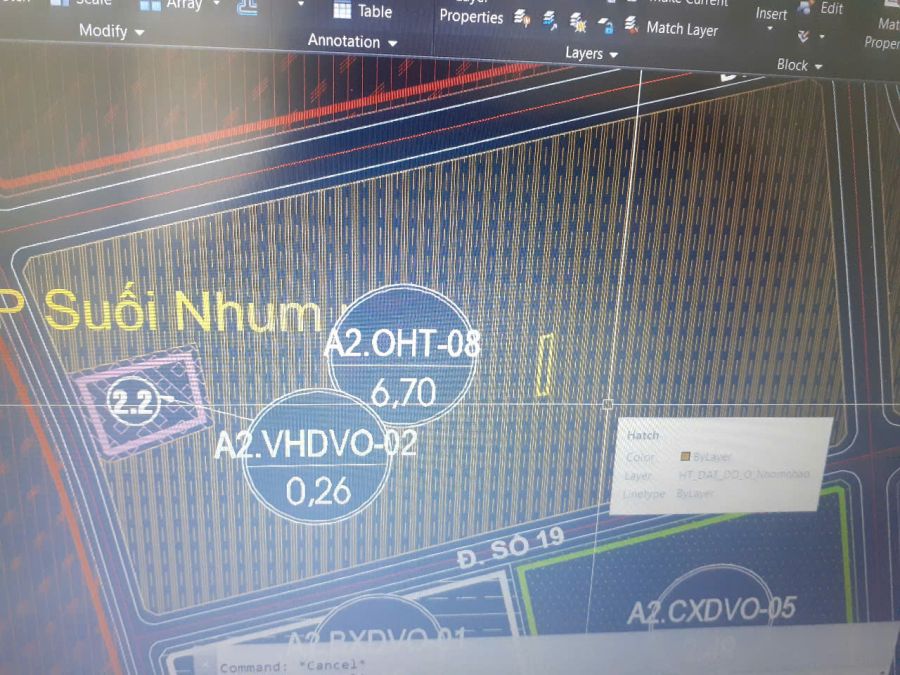
Task: Click the layer icon with the yellow burst
Action: 577,20
